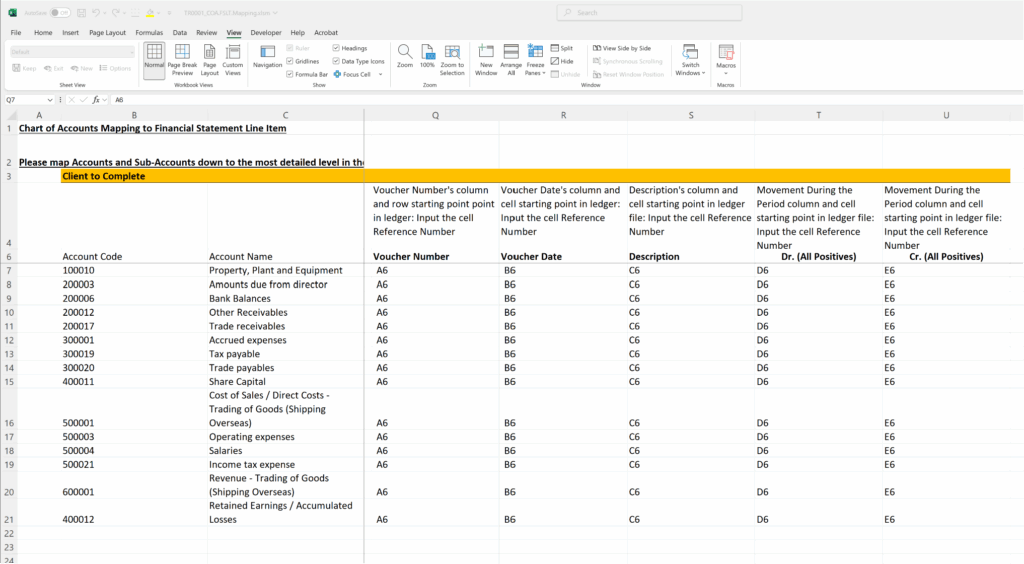Open the Switch Windows dropdown
This screenshot has width=1024, height=564.
click(x=690, y=59)
